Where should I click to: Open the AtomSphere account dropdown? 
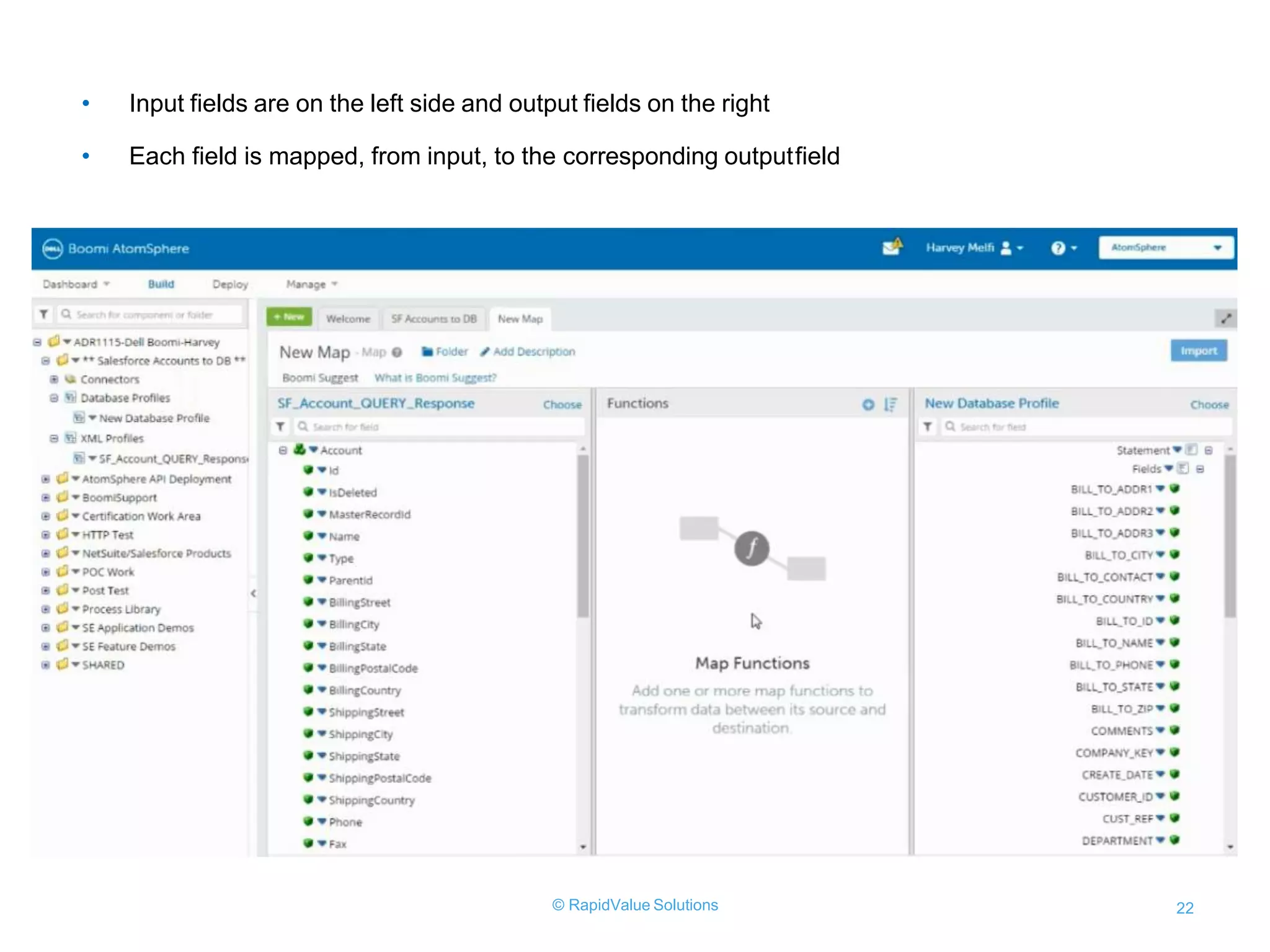[1166, 248]
